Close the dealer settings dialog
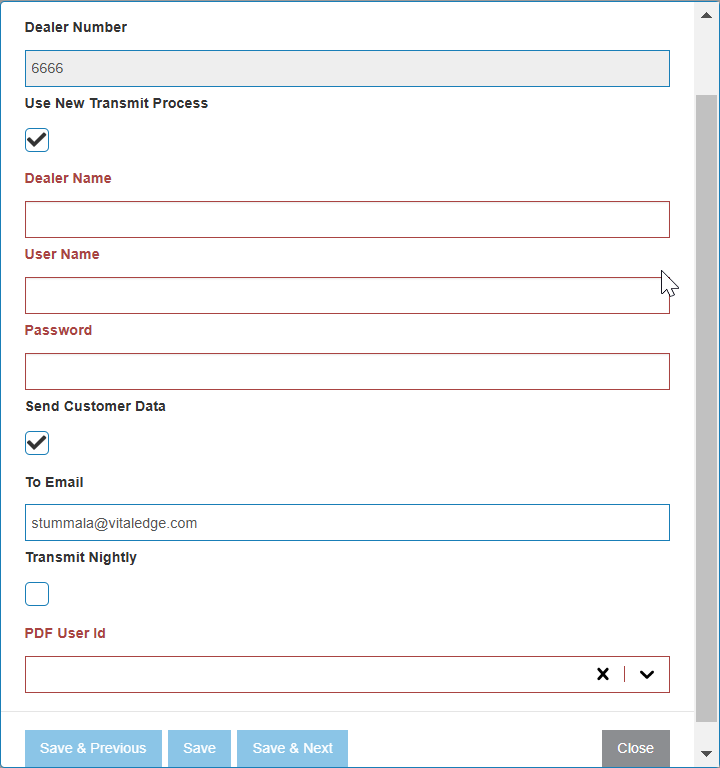Screen dimensions: 720x768 636,748
